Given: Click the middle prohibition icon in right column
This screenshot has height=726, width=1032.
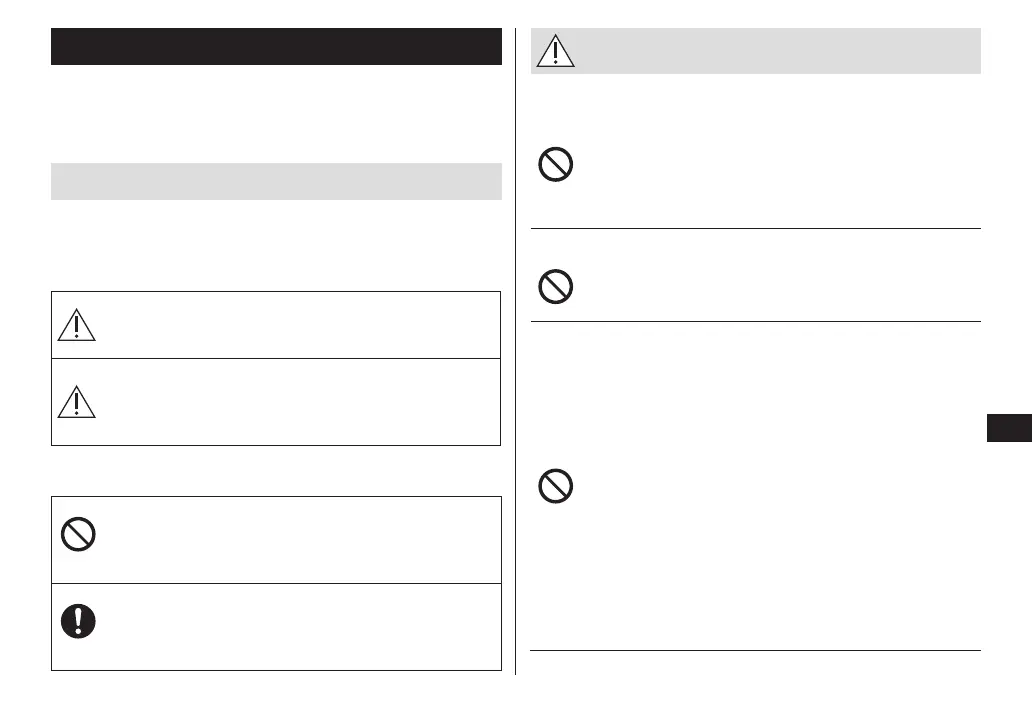Looking at the screenshot, I should [555, 288].
